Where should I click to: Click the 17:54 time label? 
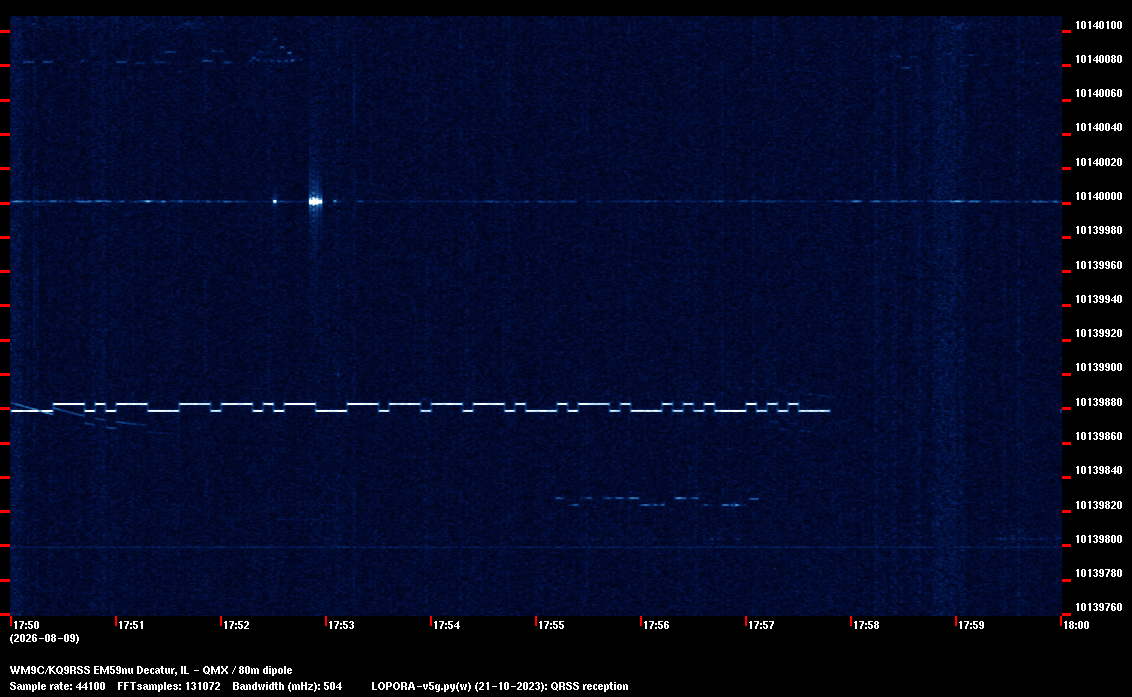tap(446, 625)
